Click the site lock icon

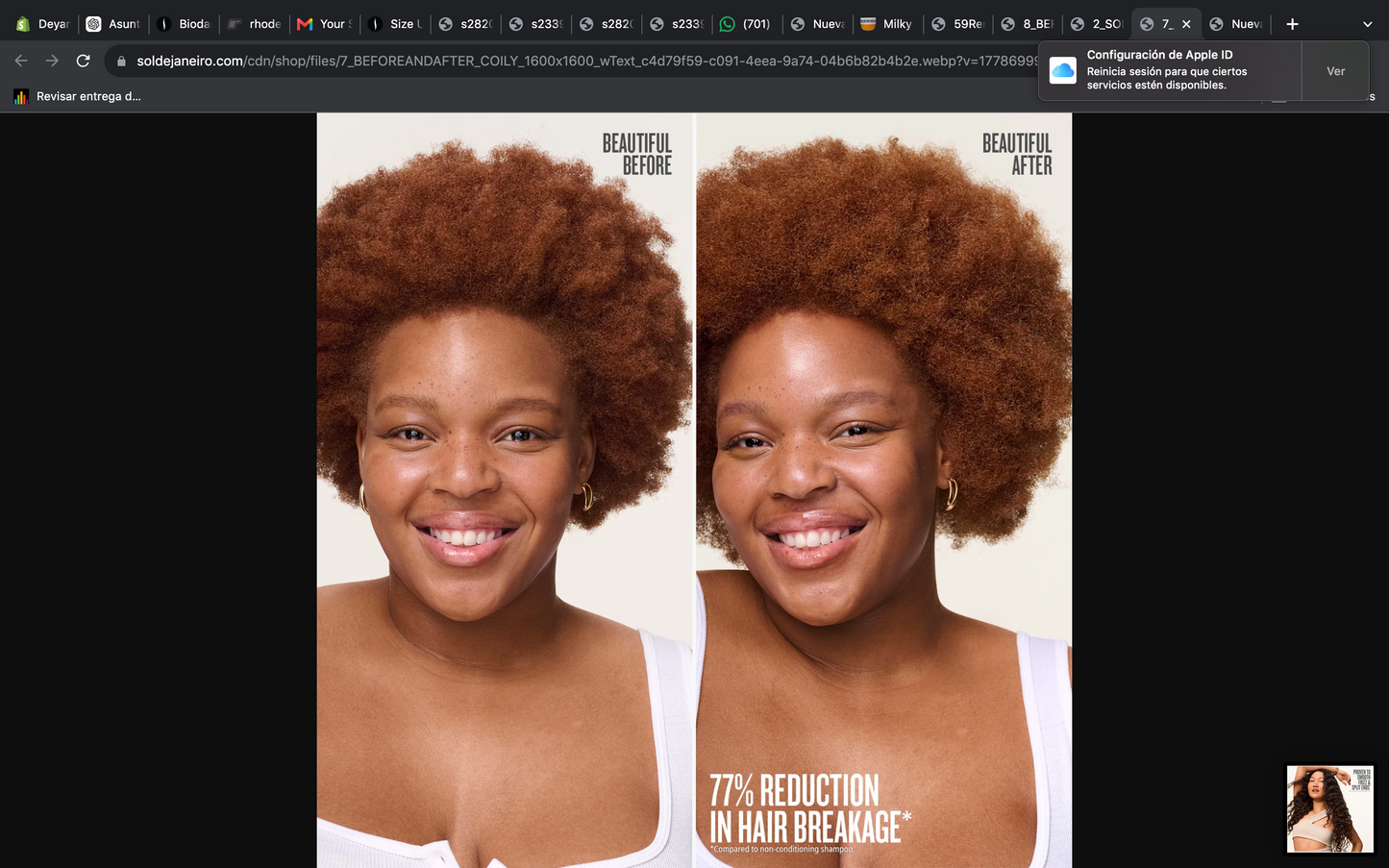tap(121, 61)
